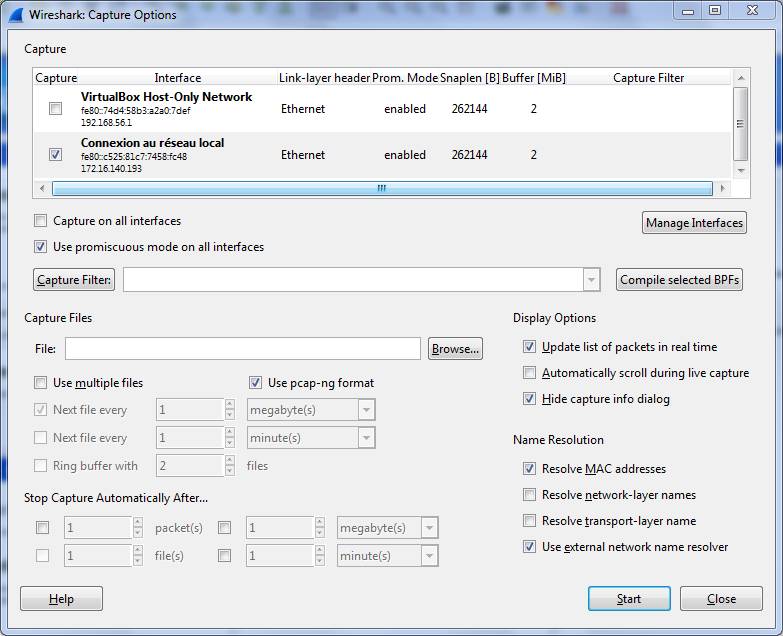The height and width of the screenshot is (636, 783).
Task: Uncheck Connexion au réseau local capture box
Action: (55, 154)
